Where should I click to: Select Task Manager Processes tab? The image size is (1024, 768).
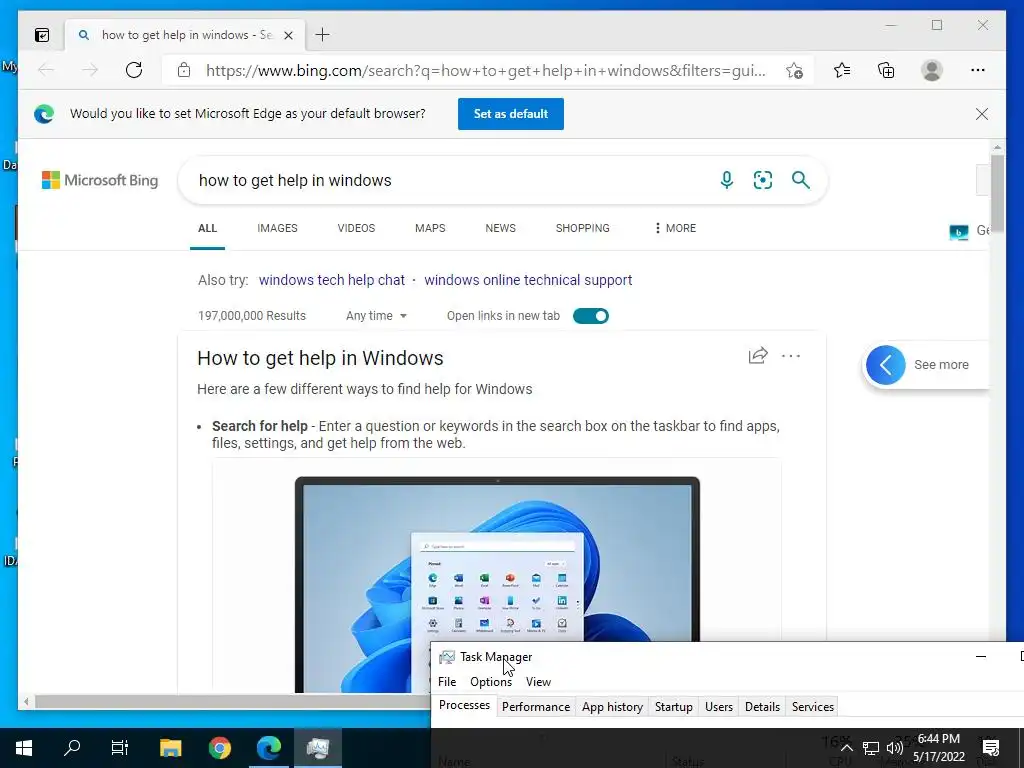(464, 705)
